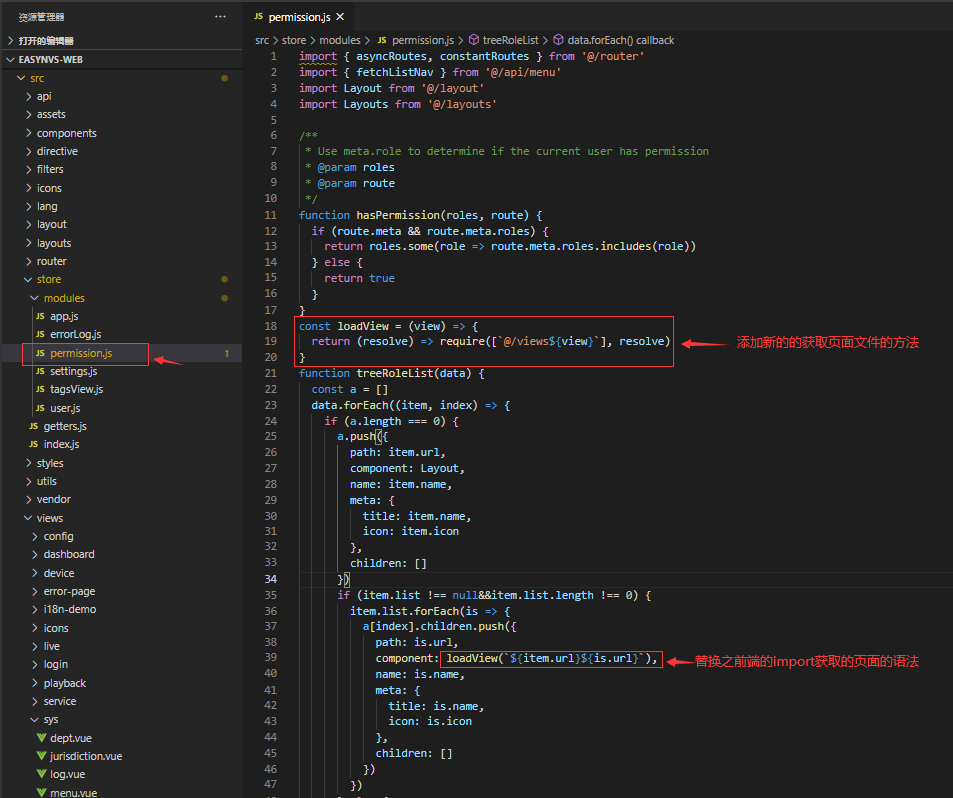
Task: Click the src breadcrumb segment
Action: point(262,40)
